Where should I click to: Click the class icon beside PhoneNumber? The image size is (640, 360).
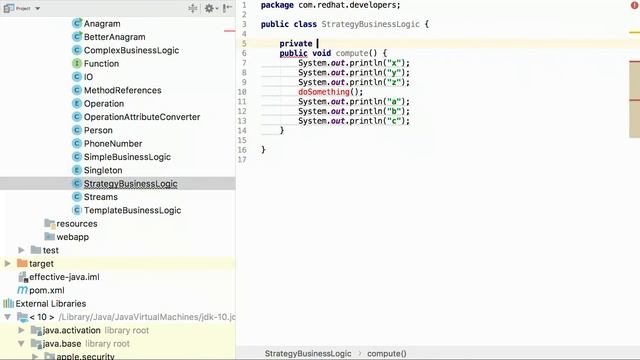(x=77, y=144)
